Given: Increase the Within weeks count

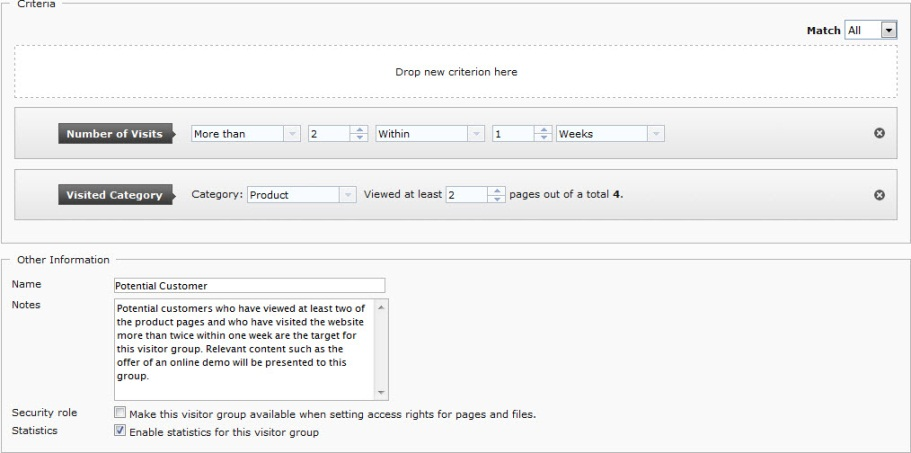Looking at the screenshot, I should 544,130.
